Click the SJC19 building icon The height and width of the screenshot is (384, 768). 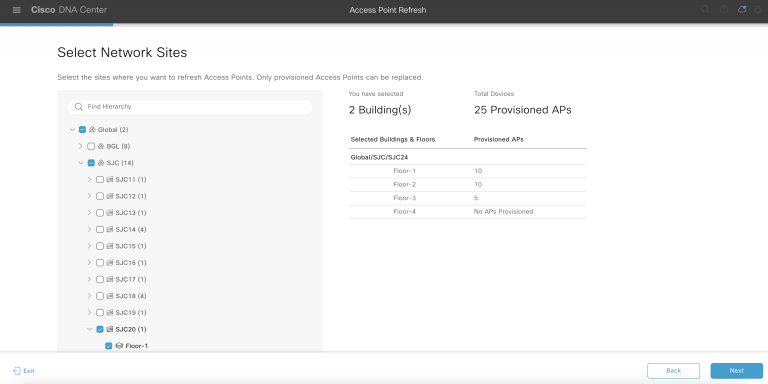tap(110, 312)
